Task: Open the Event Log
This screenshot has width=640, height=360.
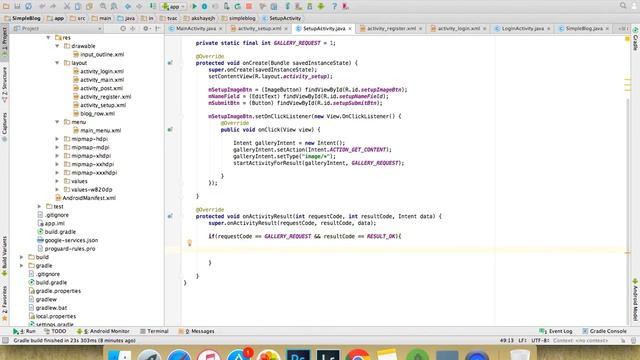Action: tap(556, 331)
